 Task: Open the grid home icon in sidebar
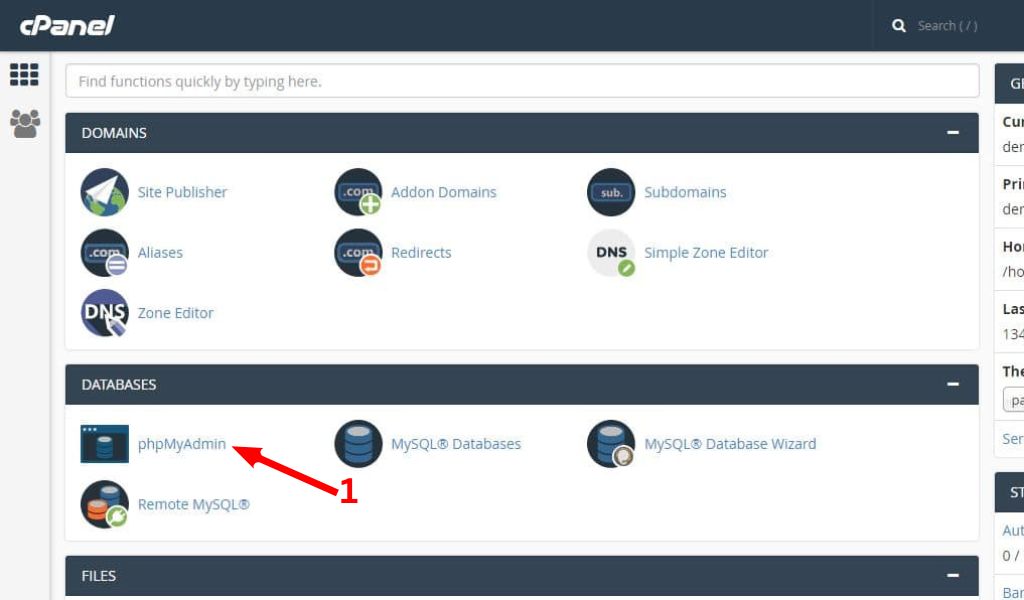click(24, 74)
